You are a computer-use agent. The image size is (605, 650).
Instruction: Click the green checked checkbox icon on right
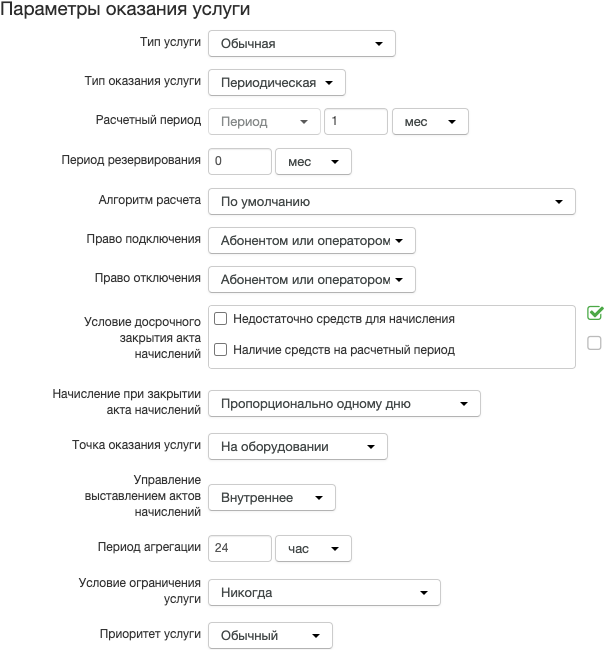pyautogui.click(x=595, y=313)
